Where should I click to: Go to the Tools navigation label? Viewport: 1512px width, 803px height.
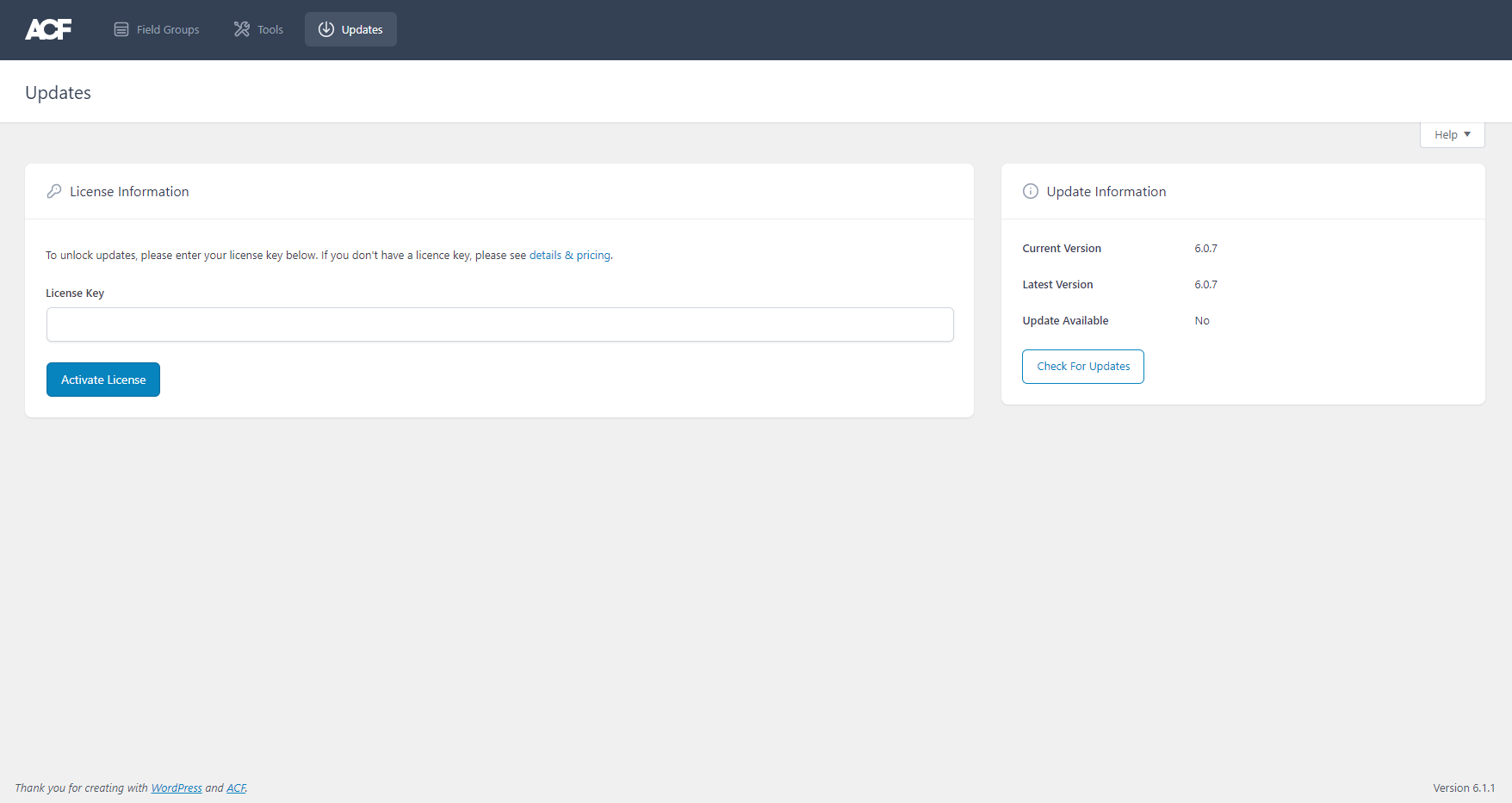pos(270,29)
